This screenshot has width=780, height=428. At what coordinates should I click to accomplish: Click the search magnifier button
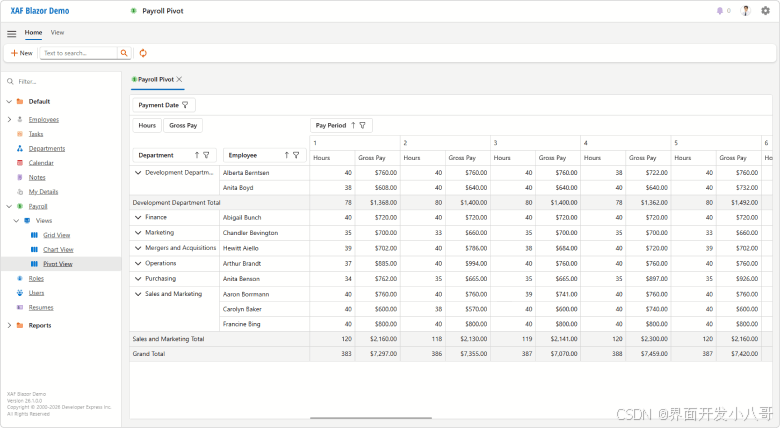[x=124, y=53]
